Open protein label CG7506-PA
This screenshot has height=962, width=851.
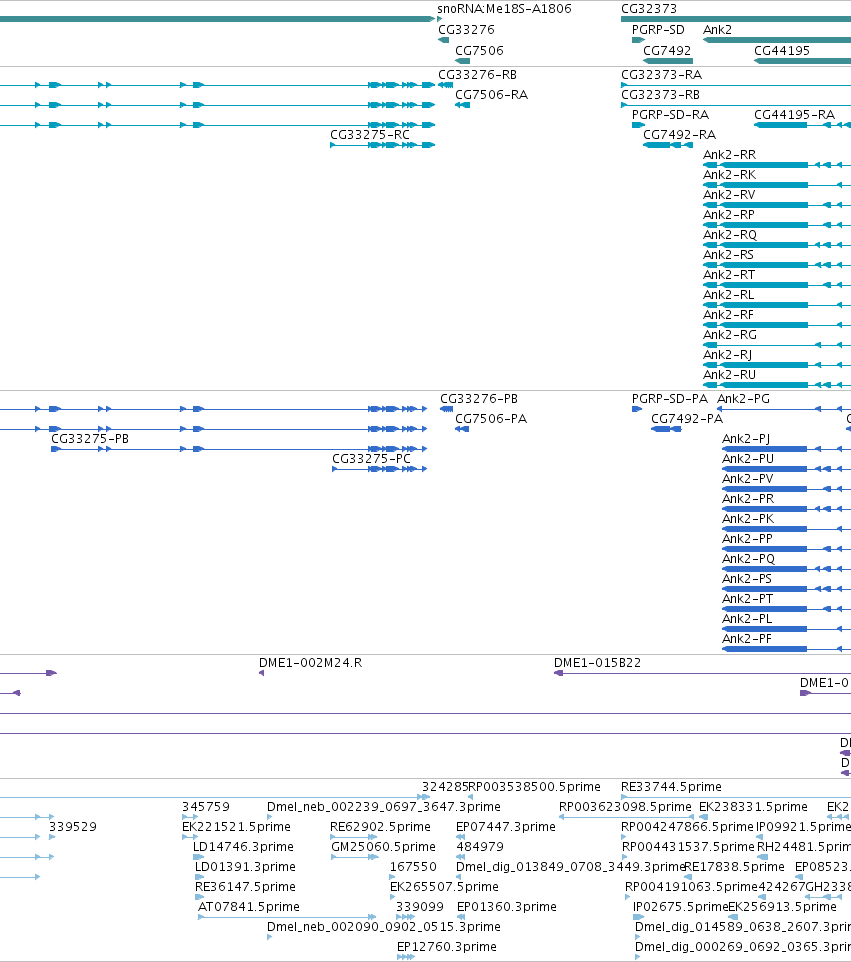coord(491,418)
